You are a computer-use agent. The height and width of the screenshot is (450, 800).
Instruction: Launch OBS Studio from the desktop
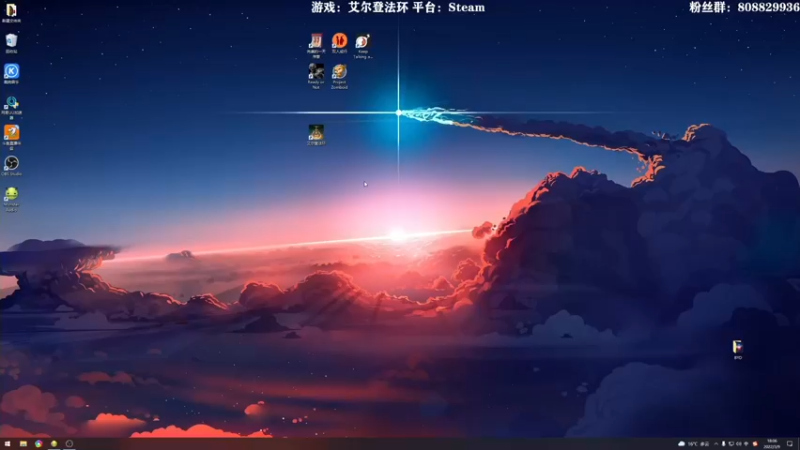coord(11,165)
